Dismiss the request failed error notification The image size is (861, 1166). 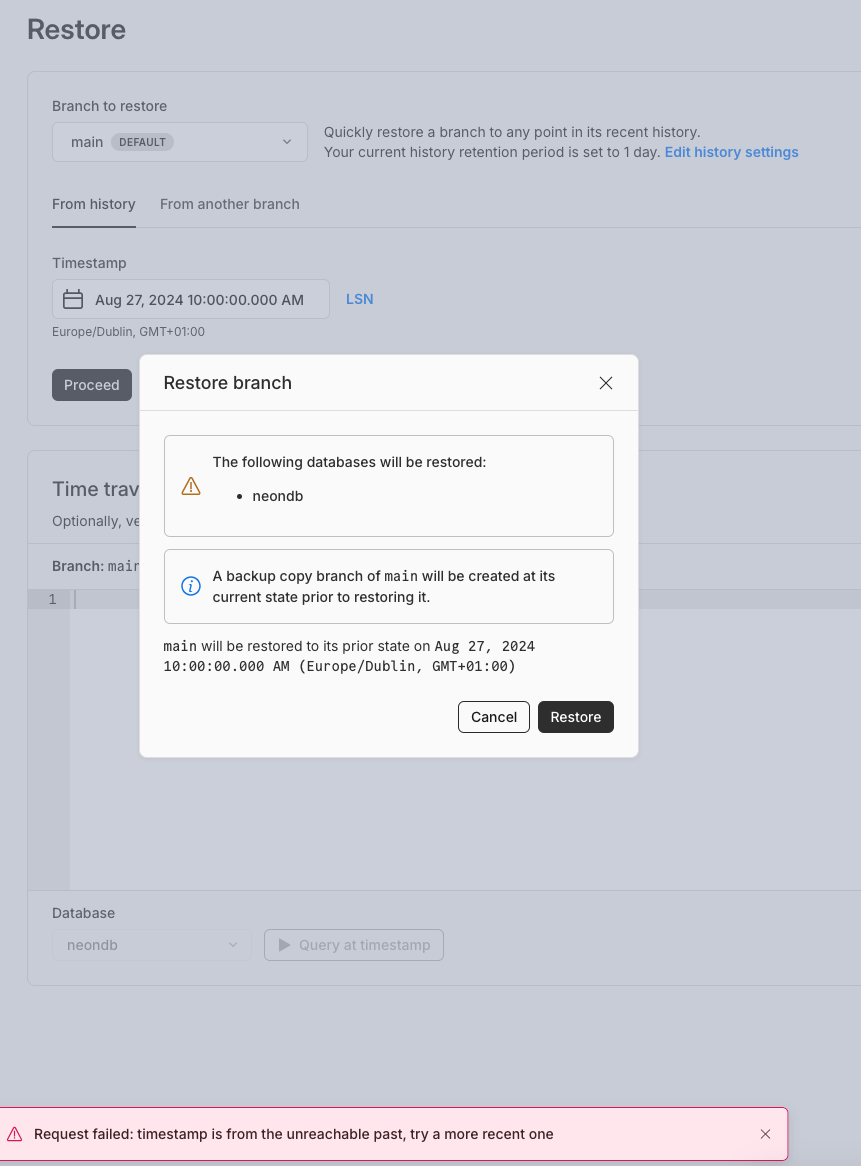[x=765, y=1134]
